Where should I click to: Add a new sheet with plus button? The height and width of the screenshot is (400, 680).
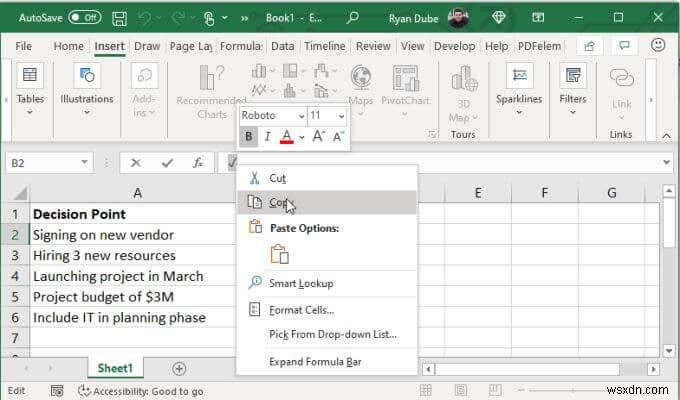[x=179, y=369]
